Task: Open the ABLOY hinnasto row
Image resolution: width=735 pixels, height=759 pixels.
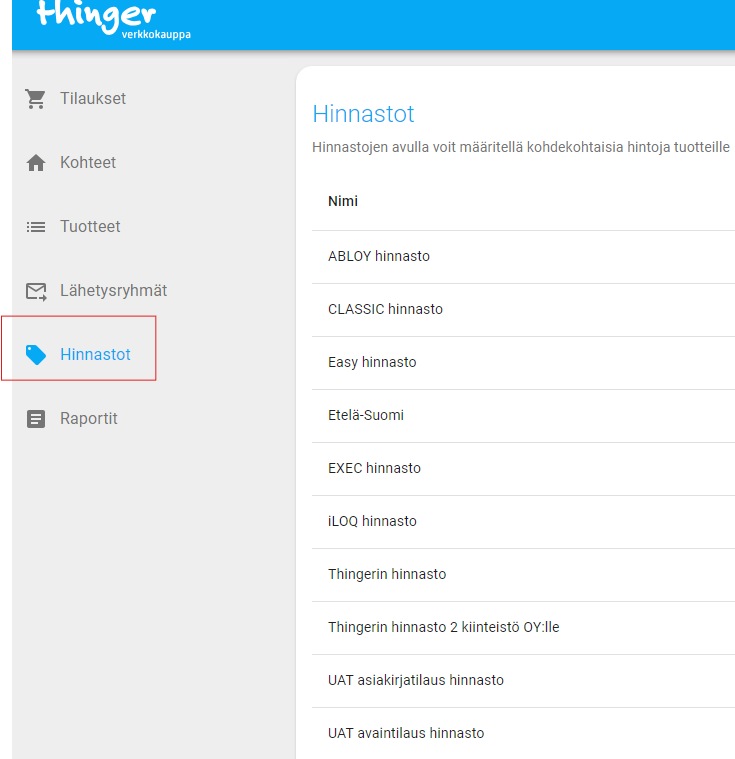Action: point(523,257)
